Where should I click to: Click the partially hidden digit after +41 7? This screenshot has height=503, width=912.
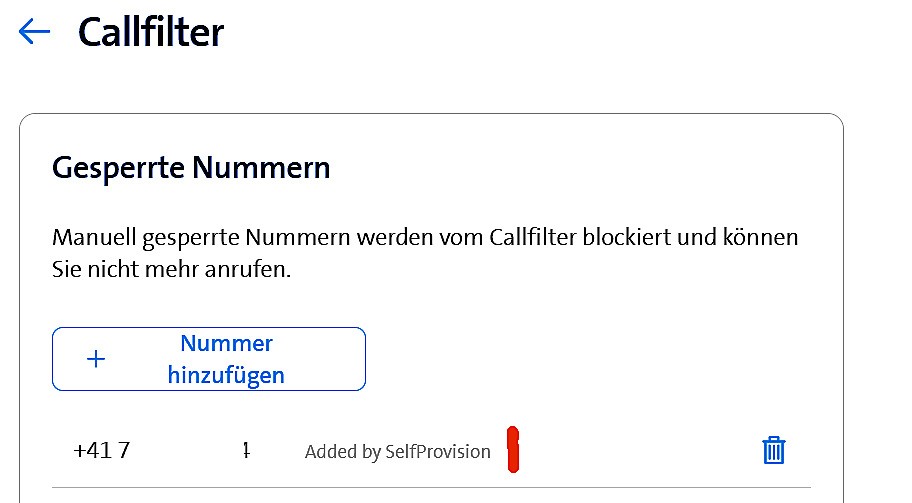[x=246, y=451]
